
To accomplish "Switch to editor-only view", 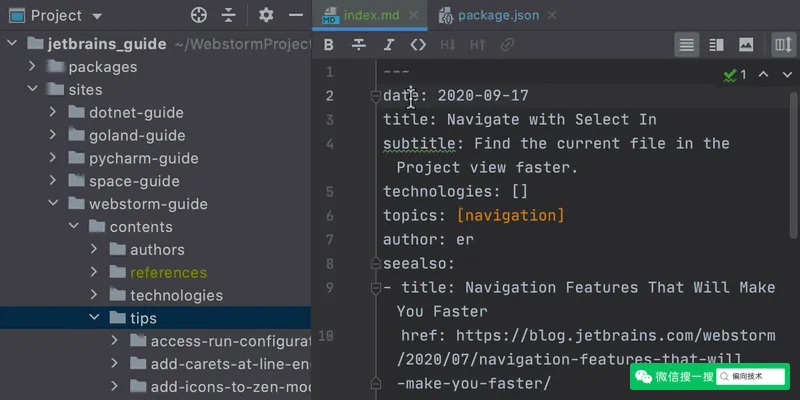I will coord(686,45).
